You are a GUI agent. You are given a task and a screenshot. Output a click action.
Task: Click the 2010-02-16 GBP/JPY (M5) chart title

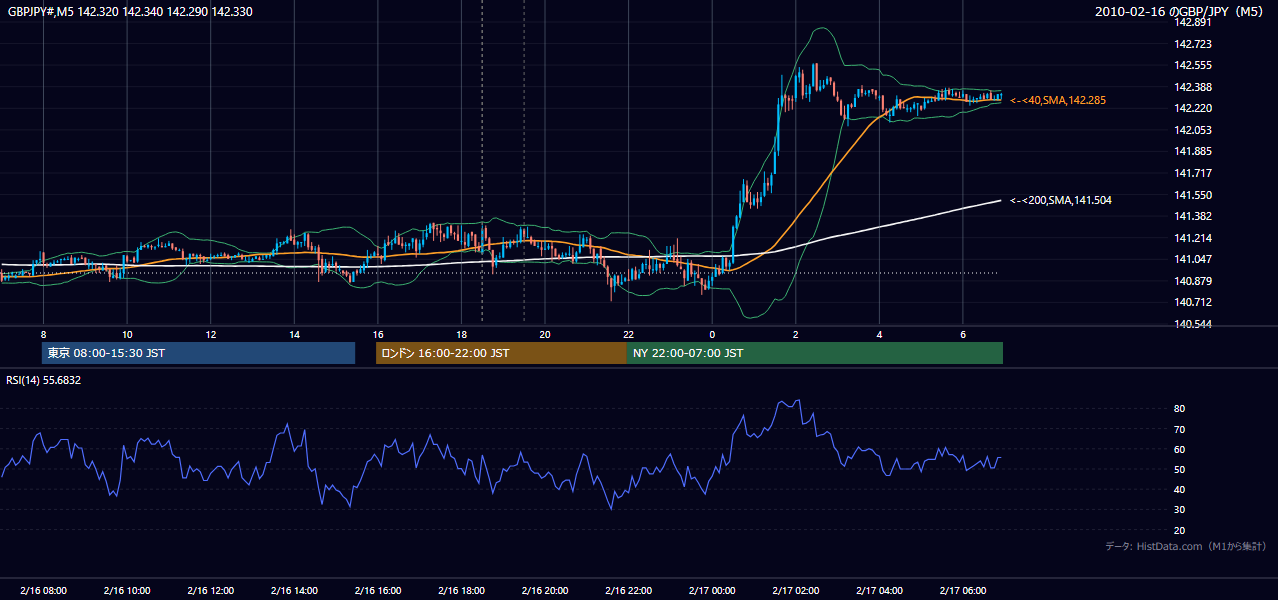1180,11
